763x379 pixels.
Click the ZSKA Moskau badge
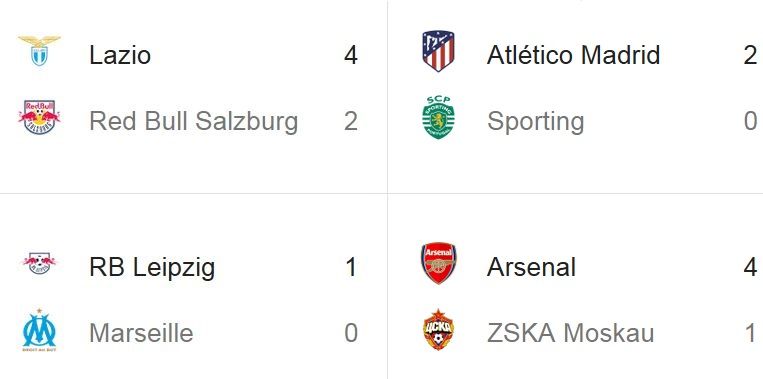438,330
